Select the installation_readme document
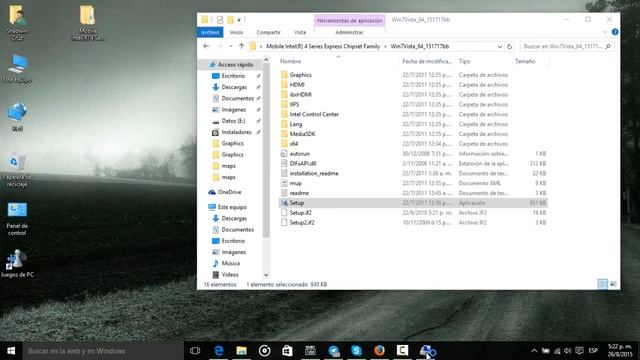Screen dimensions: 640x360 [x=313, y=173]
